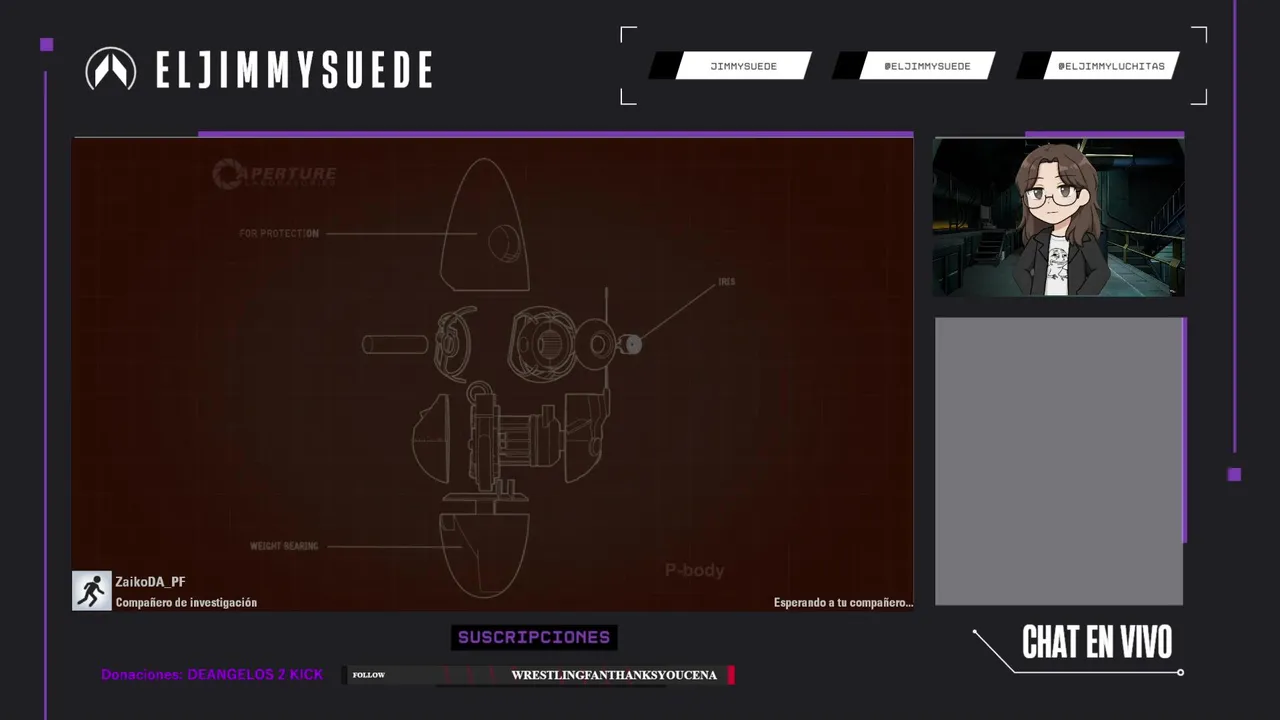1280x720 pixels.
Task: Click the gray live chat panel
Action: click(x=1059, y=461)
